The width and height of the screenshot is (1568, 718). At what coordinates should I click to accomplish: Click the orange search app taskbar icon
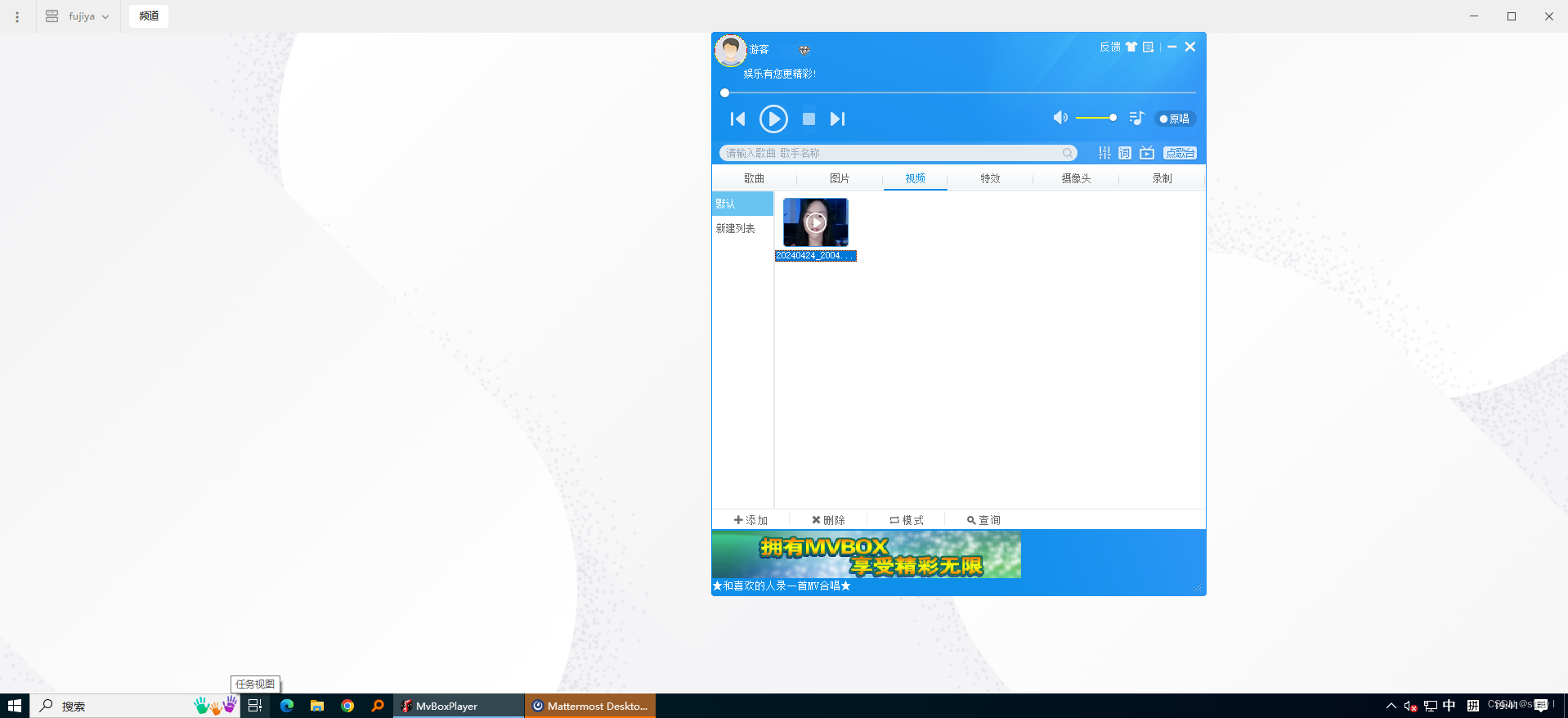click(378, 706)
